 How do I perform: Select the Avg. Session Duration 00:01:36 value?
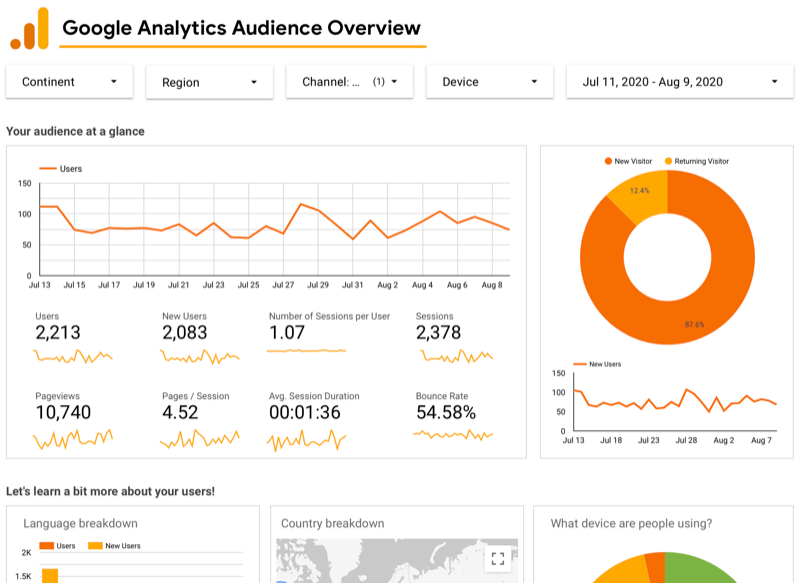305,412
